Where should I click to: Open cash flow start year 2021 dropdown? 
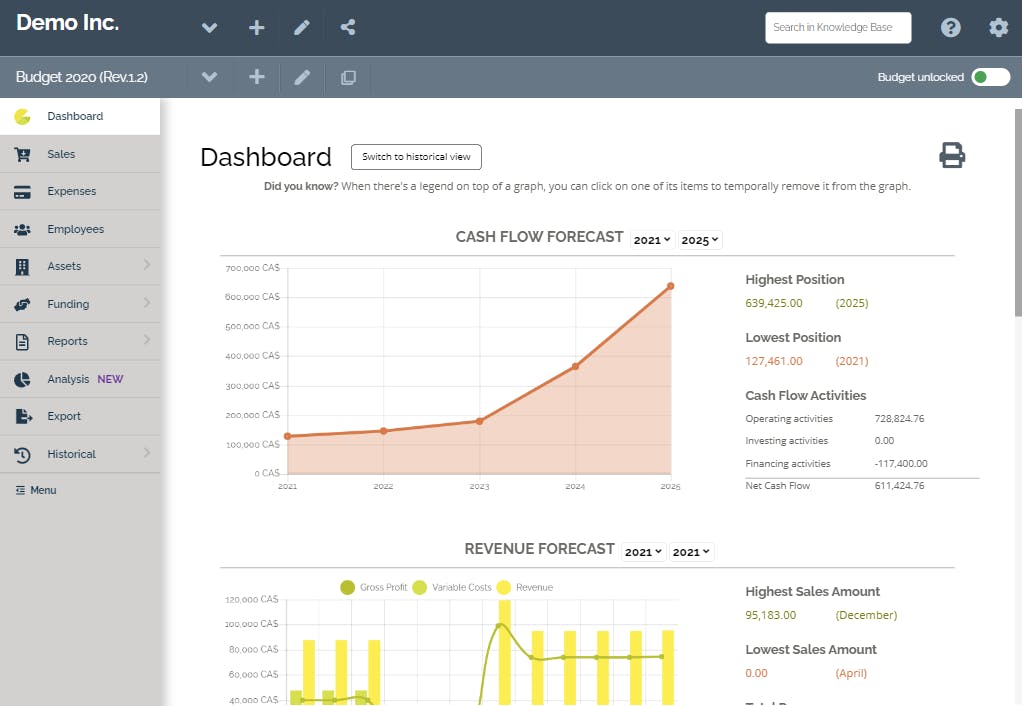(652, 240)
